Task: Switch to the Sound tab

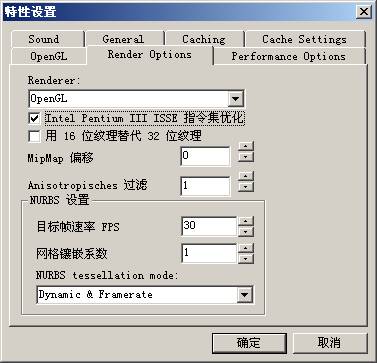Action: 47,39
